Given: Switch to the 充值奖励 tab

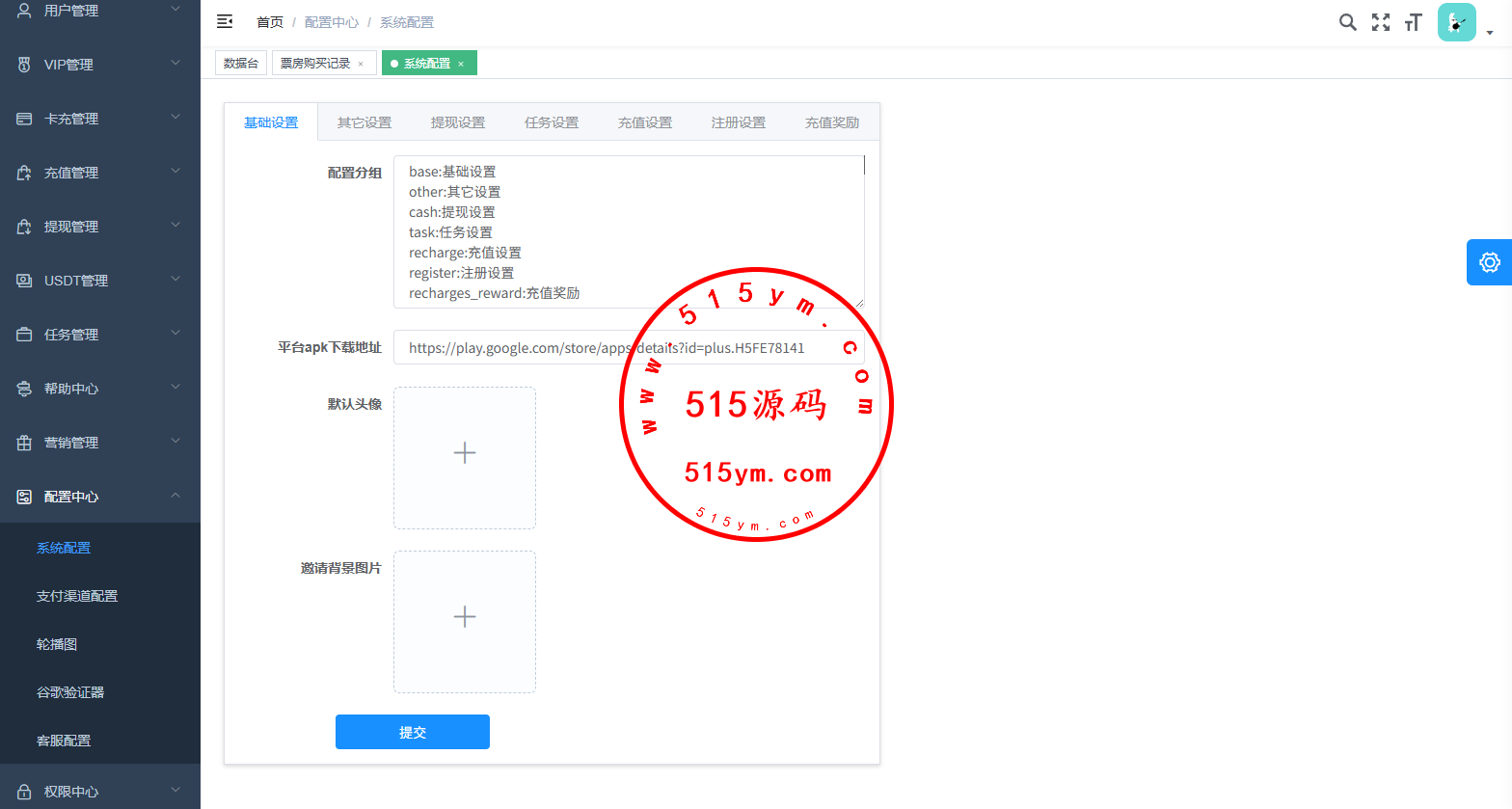Looking at the screenshot, I should point(831,122).
